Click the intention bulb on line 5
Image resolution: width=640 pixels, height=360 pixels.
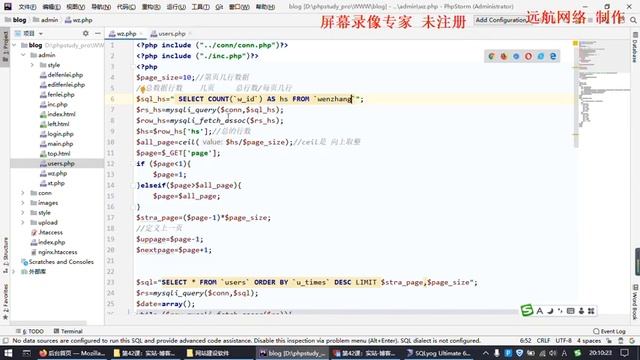(x=142, y=89)
